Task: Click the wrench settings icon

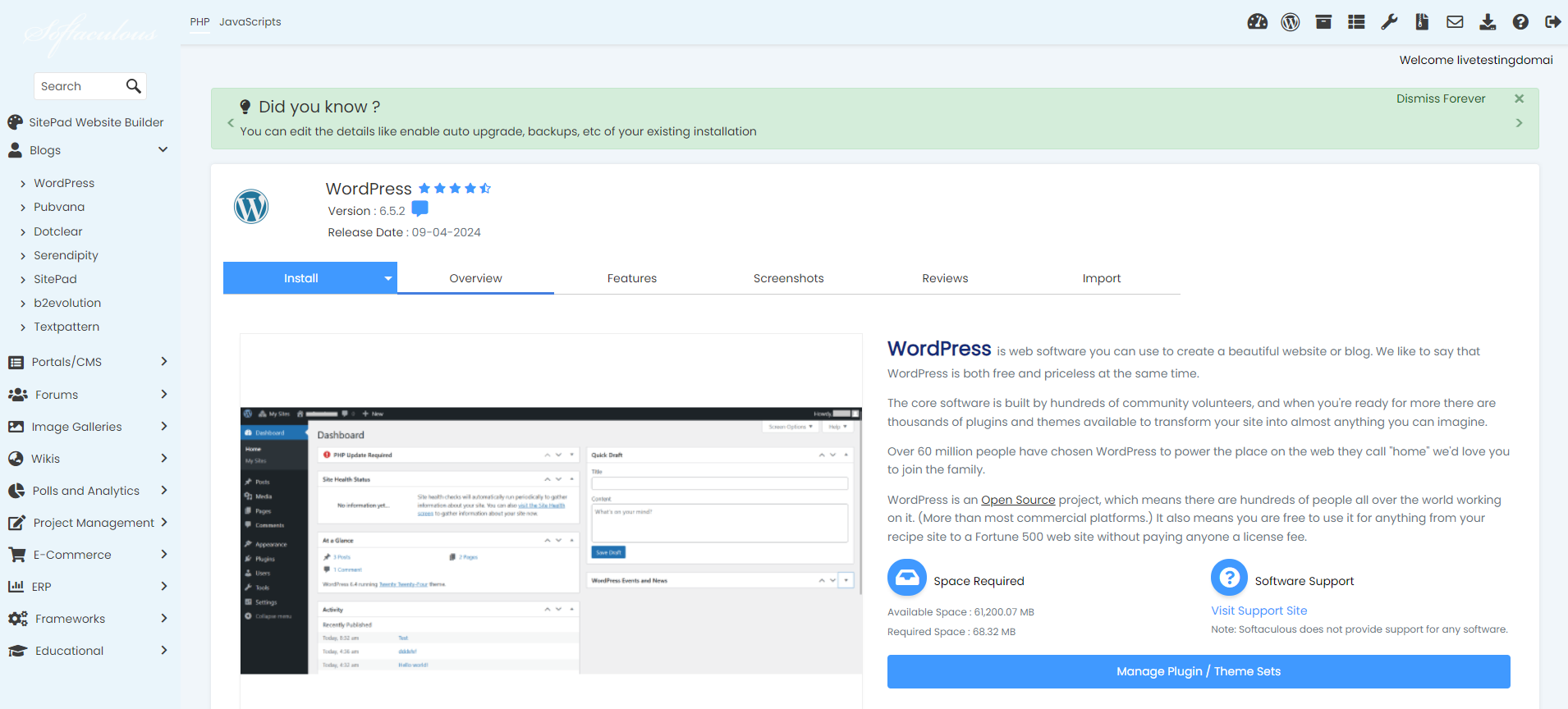Action: tap(1389, 22)
